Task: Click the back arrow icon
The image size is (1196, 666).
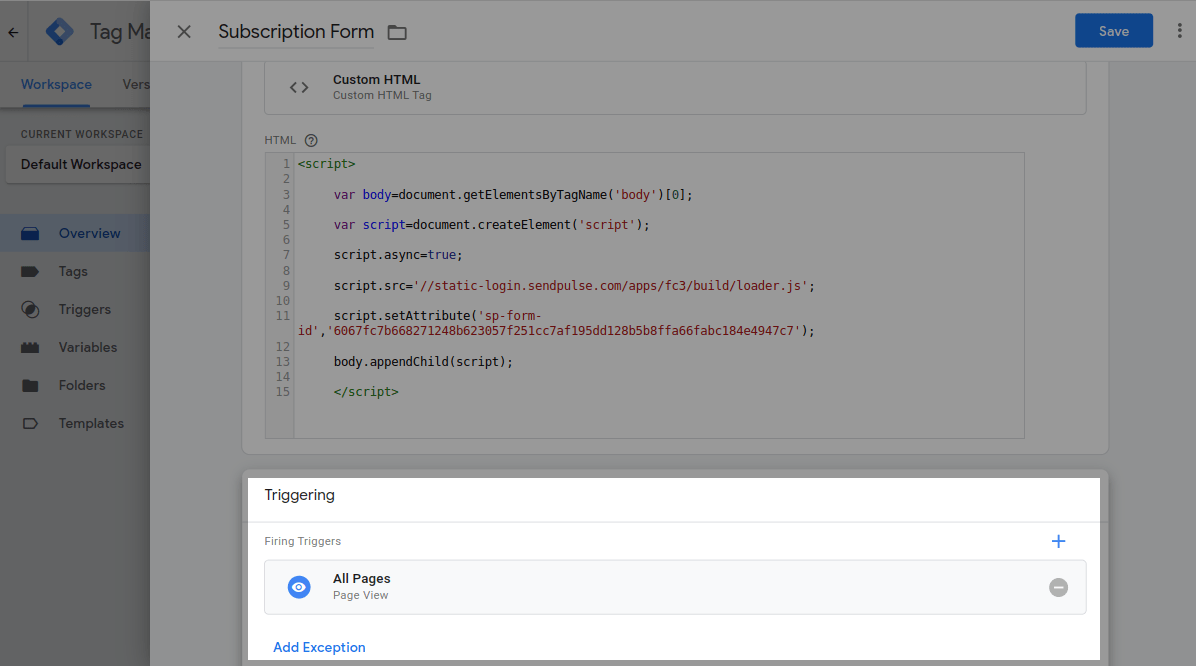Action: [x=13, y=32]
